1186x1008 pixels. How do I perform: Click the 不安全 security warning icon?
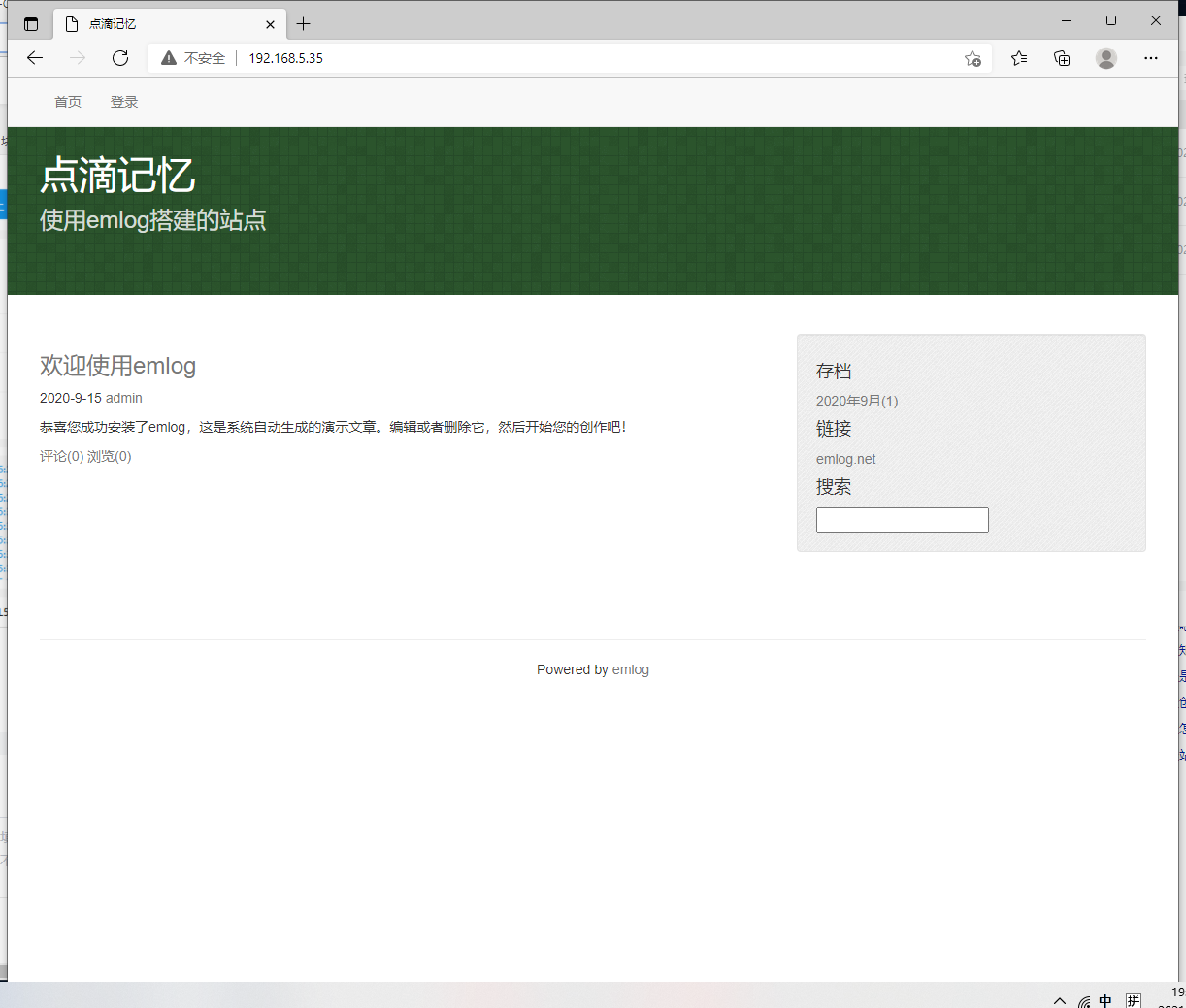169,58
